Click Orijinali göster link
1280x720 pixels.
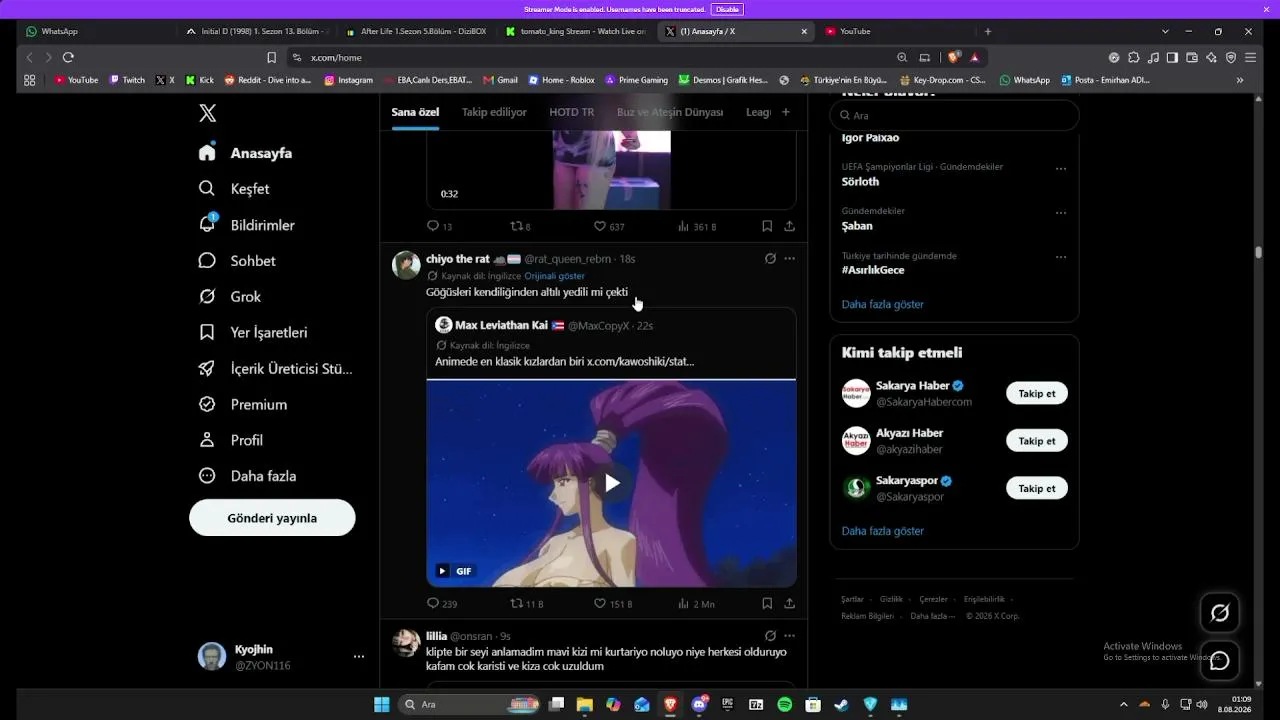pos(555,276)
